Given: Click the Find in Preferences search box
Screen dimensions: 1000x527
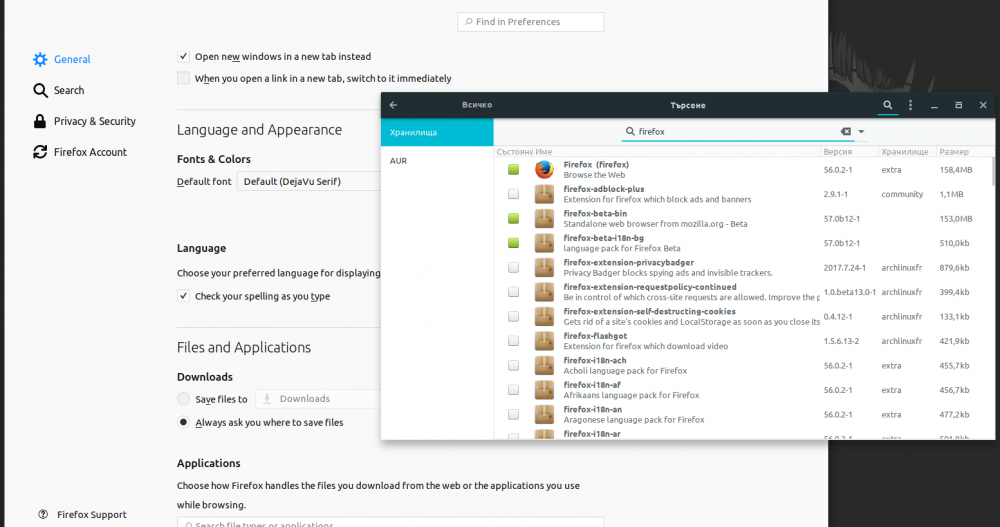Looking at the screenshot, I should [531, 22].
